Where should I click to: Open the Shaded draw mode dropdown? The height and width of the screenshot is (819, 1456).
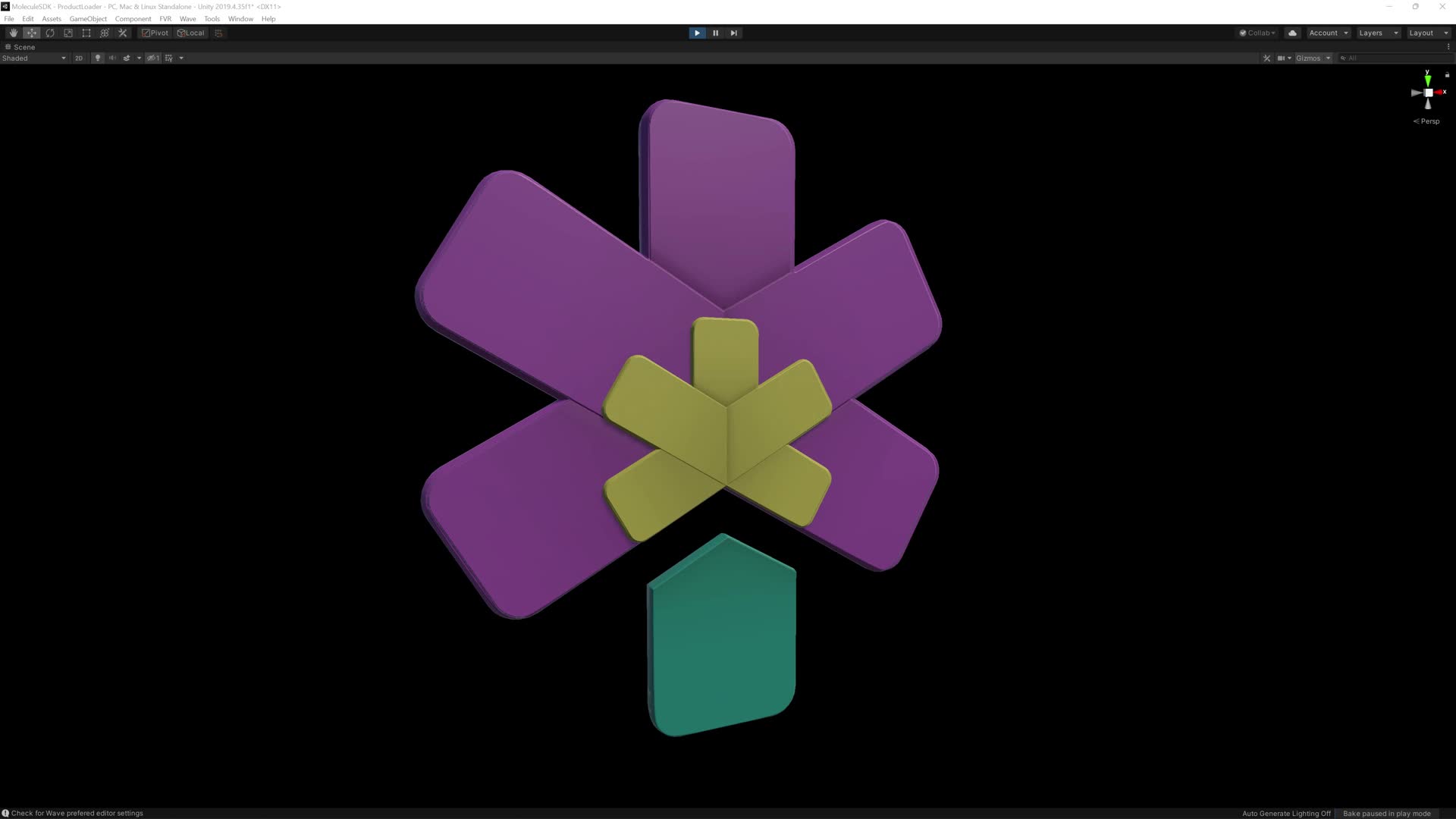coord(33,58)
